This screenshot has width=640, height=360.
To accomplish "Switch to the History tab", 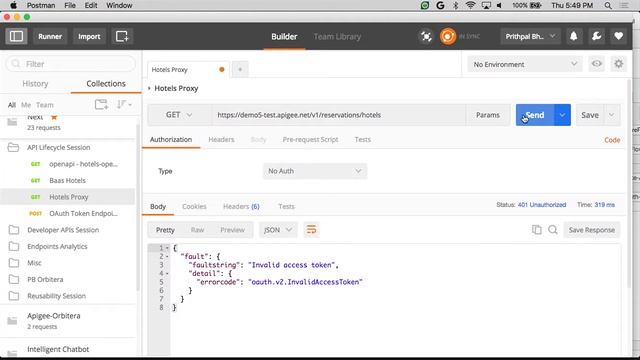I will [x=35, y=84].
